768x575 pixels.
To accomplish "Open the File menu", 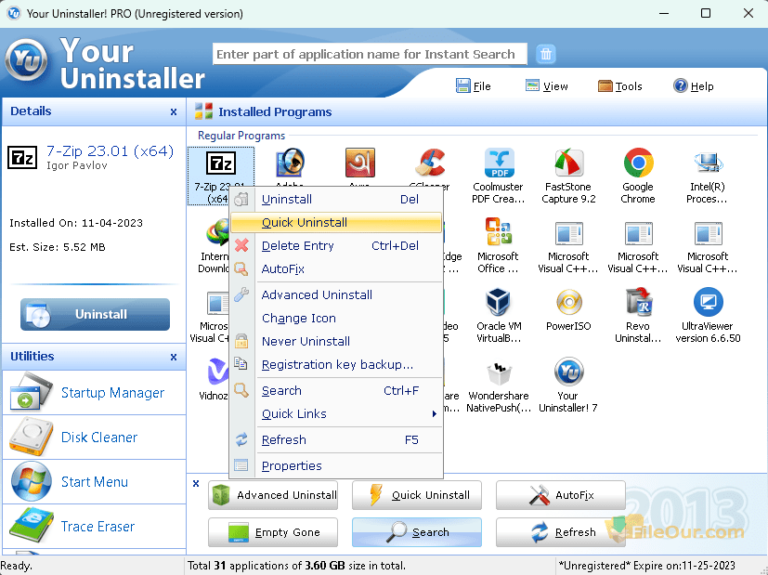I will (x=473, y=86).
